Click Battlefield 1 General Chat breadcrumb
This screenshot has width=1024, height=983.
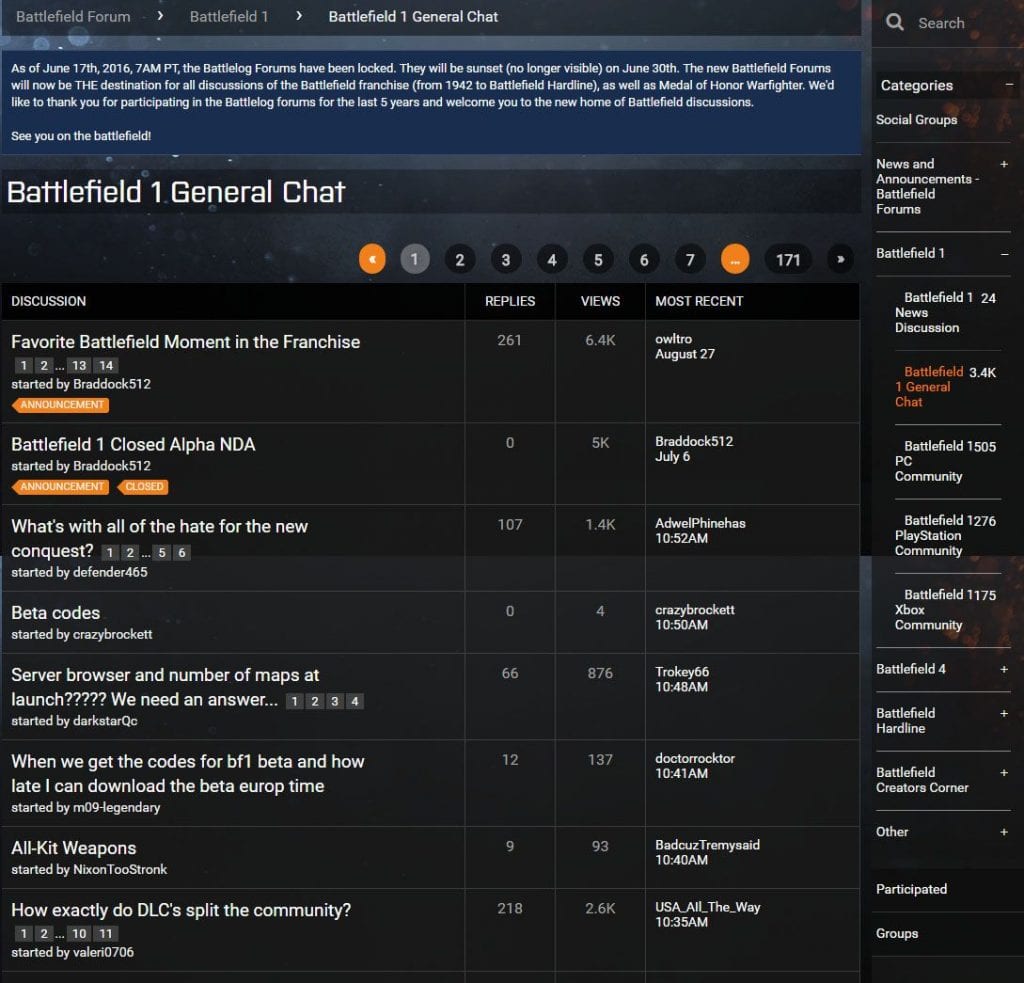[413, 16]
